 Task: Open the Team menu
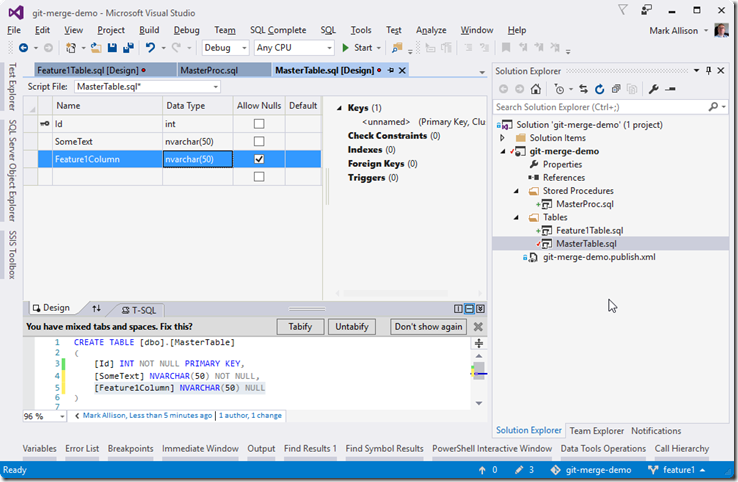[x=225, y=30]
